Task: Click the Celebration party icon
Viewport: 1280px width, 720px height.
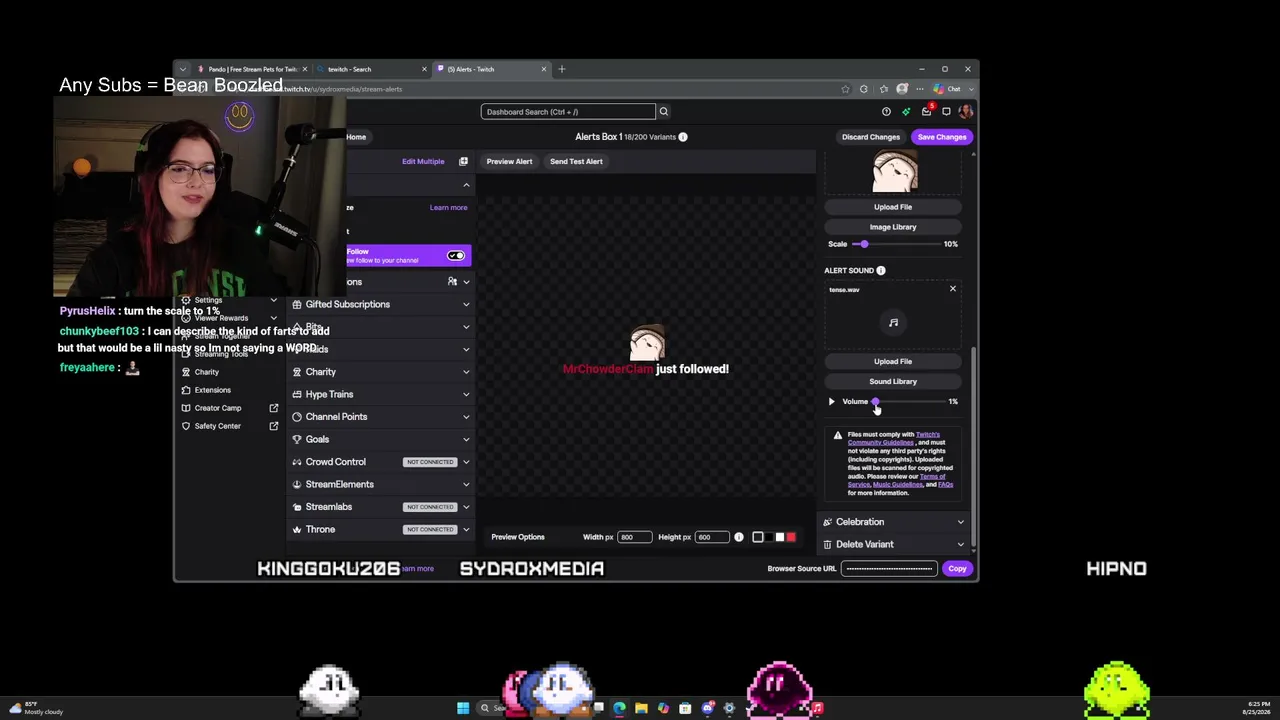Action: tap(827, 522)
